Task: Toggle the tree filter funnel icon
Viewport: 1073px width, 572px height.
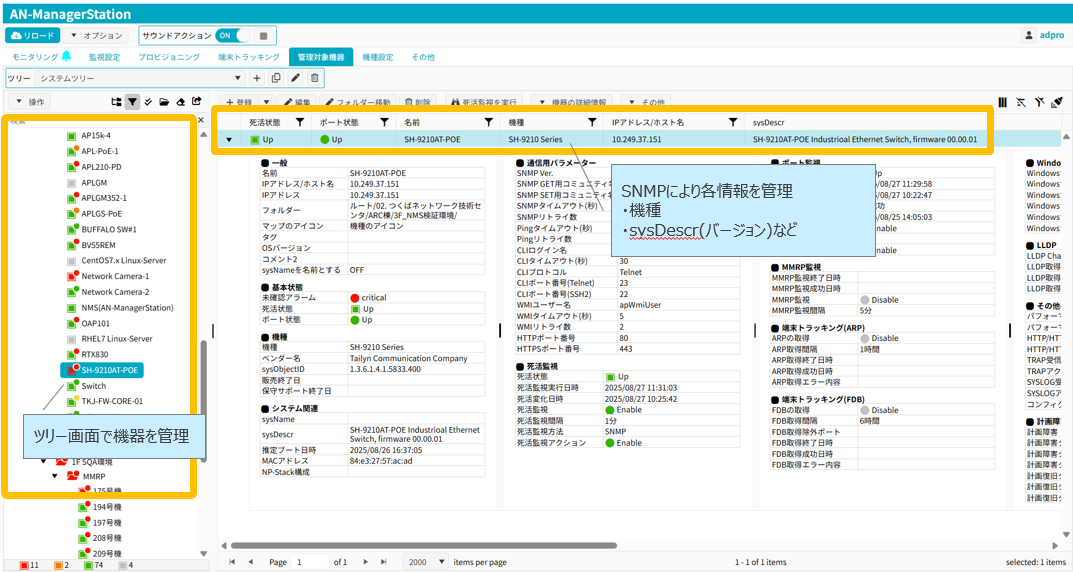Action: pyautogui.click(x=132, y=102)
